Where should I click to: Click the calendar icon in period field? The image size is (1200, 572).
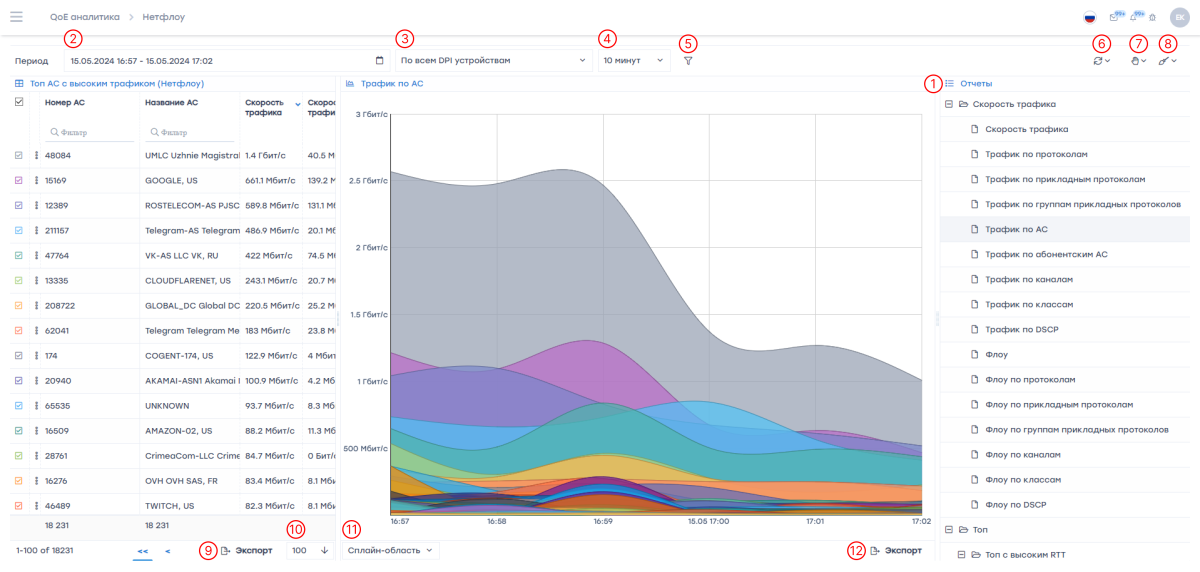(x=379, y=61)
